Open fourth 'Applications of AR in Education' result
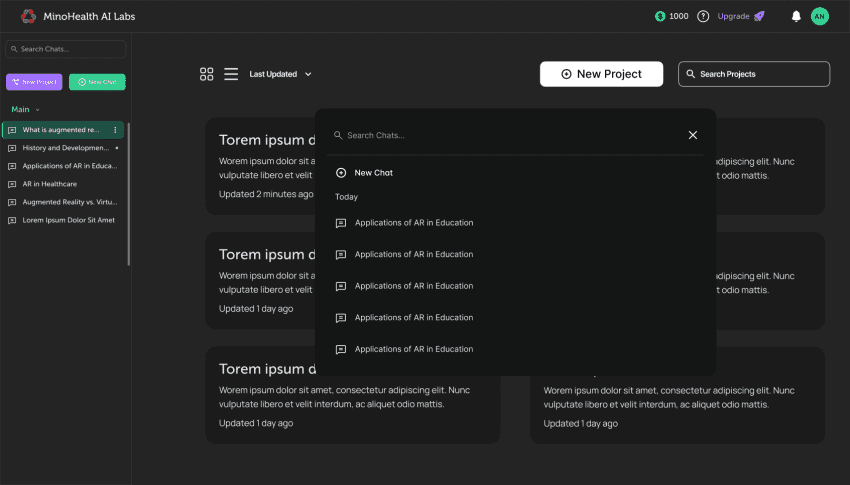The width and height of the screenshot is (850, 485). click(x=404, y=318)
